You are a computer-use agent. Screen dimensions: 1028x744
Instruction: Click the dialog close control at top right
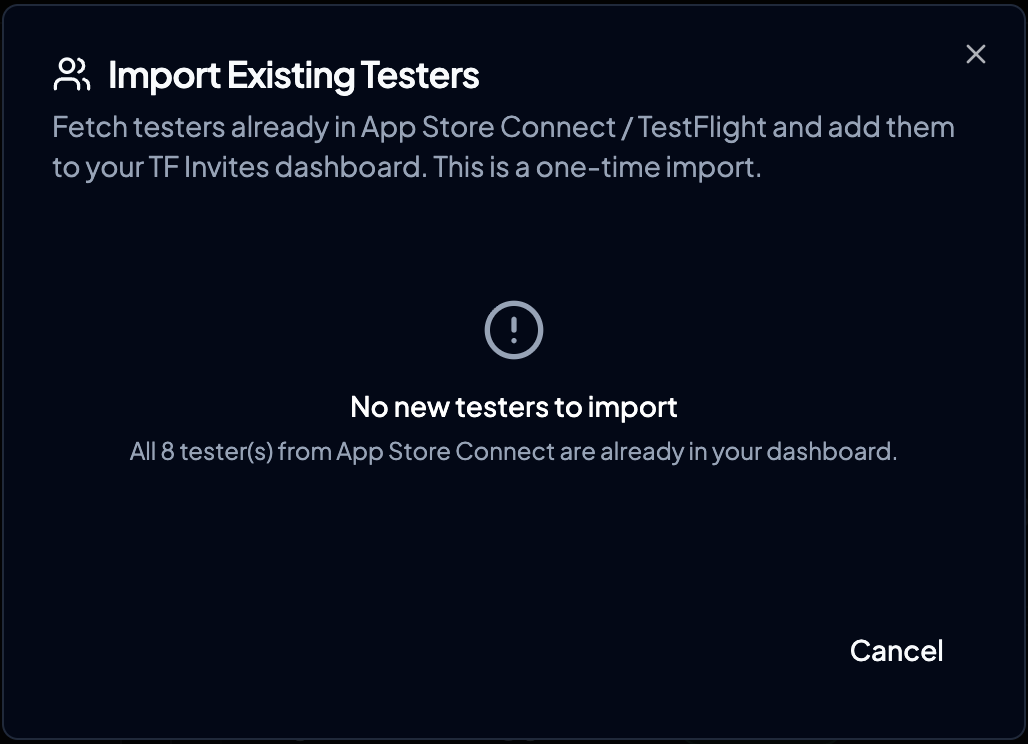(975, 54)
